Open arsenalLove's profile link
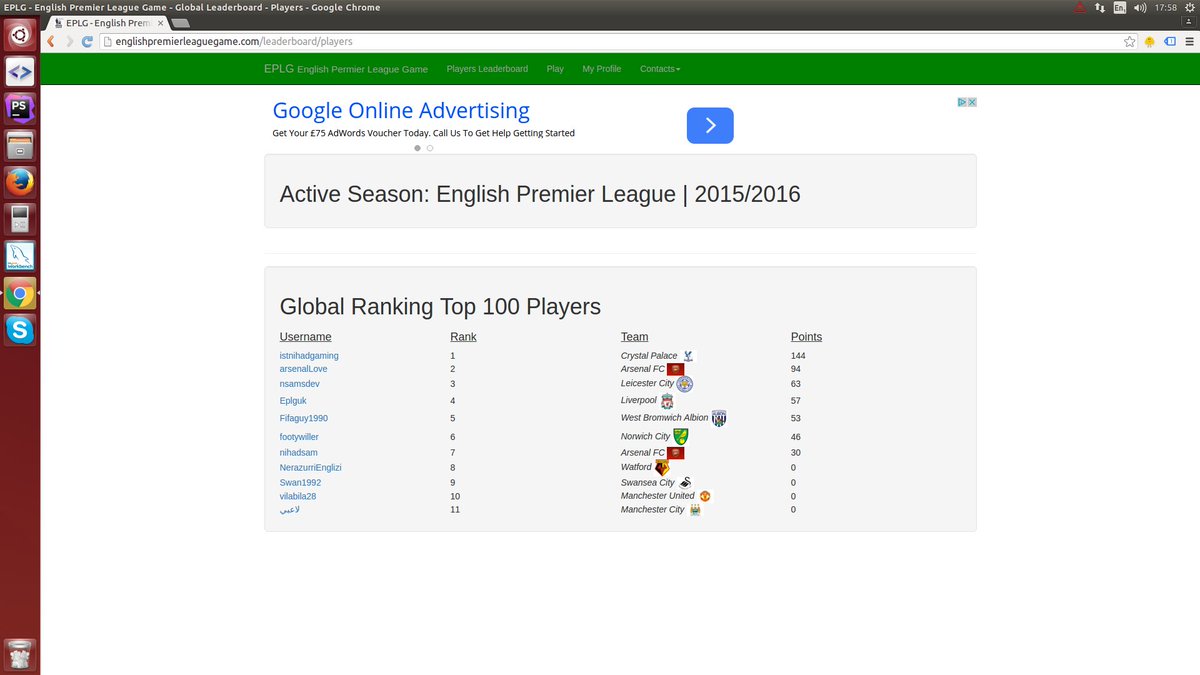Viewport: 1200px width, 675px height. pos(304,369)
